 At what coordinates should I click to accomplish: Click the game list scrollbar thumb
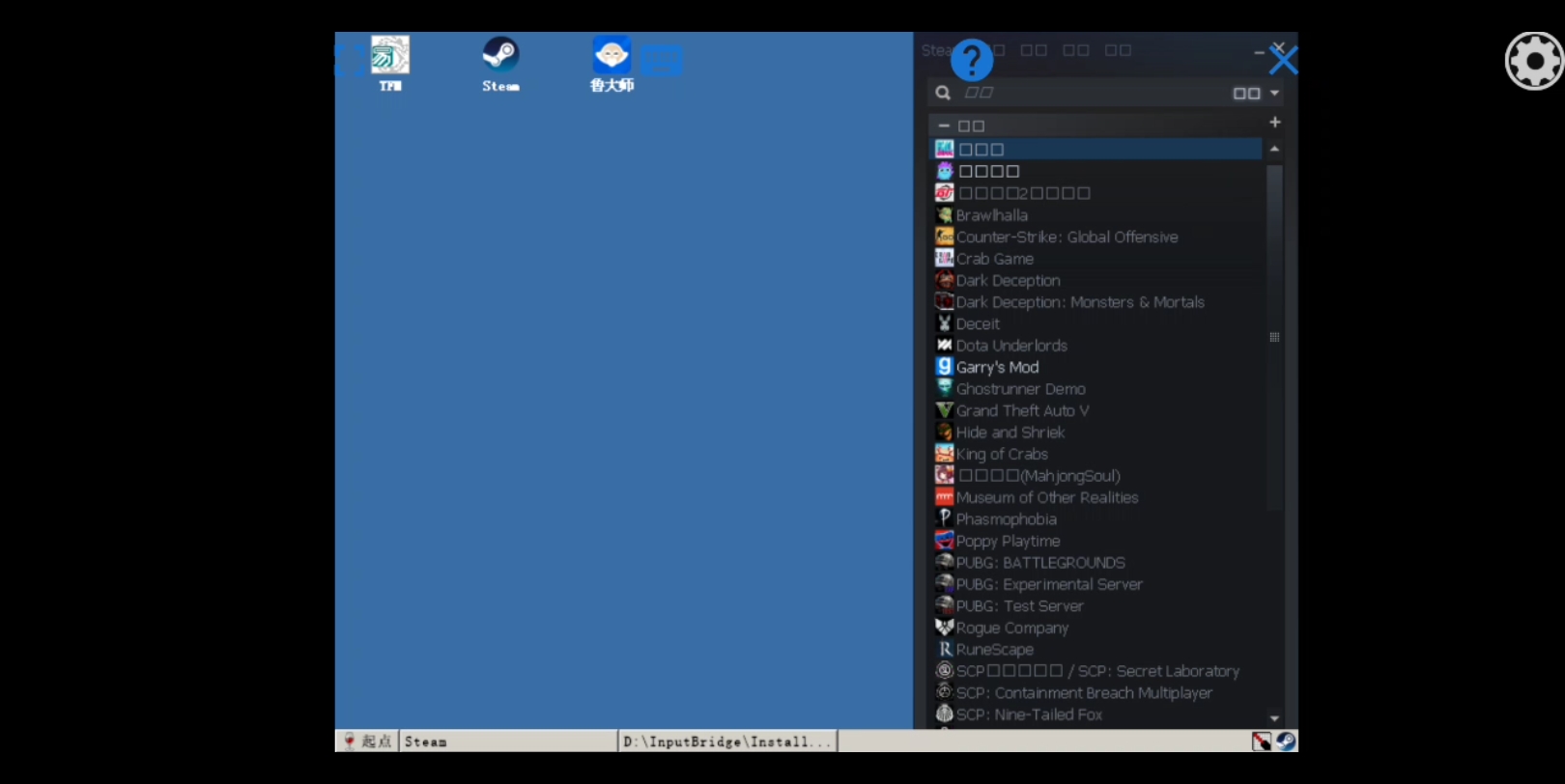(1275, 337)
